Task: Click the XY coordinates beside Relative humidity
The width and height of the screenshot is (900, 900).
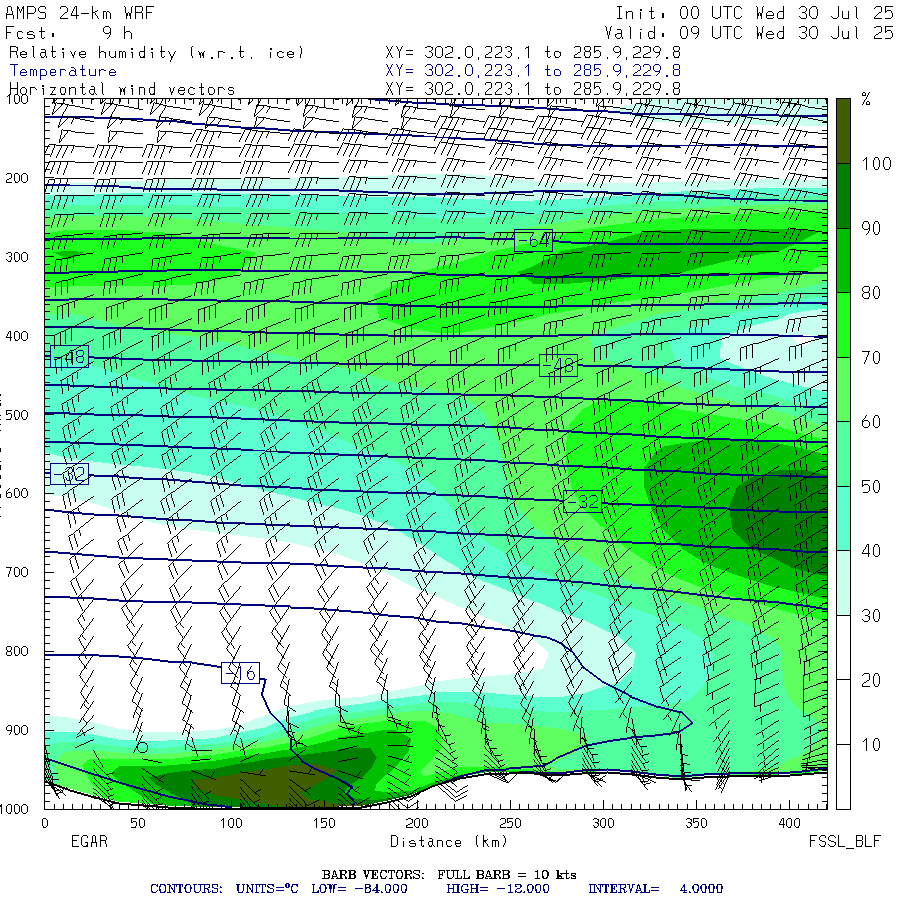Action: (x=533, y=52)
